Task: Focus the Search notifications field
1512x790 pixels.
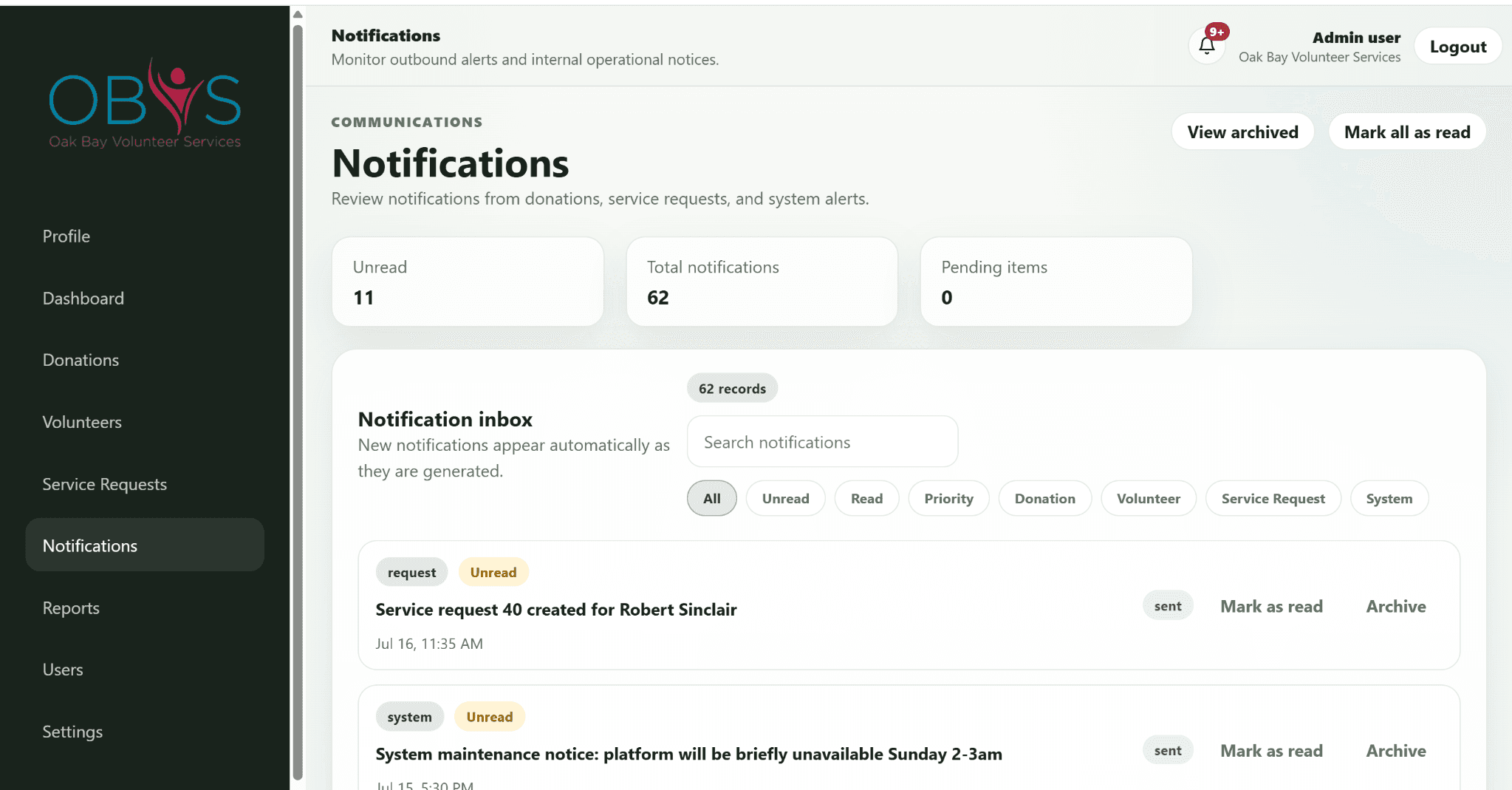Action: click(x=822, y=442)
